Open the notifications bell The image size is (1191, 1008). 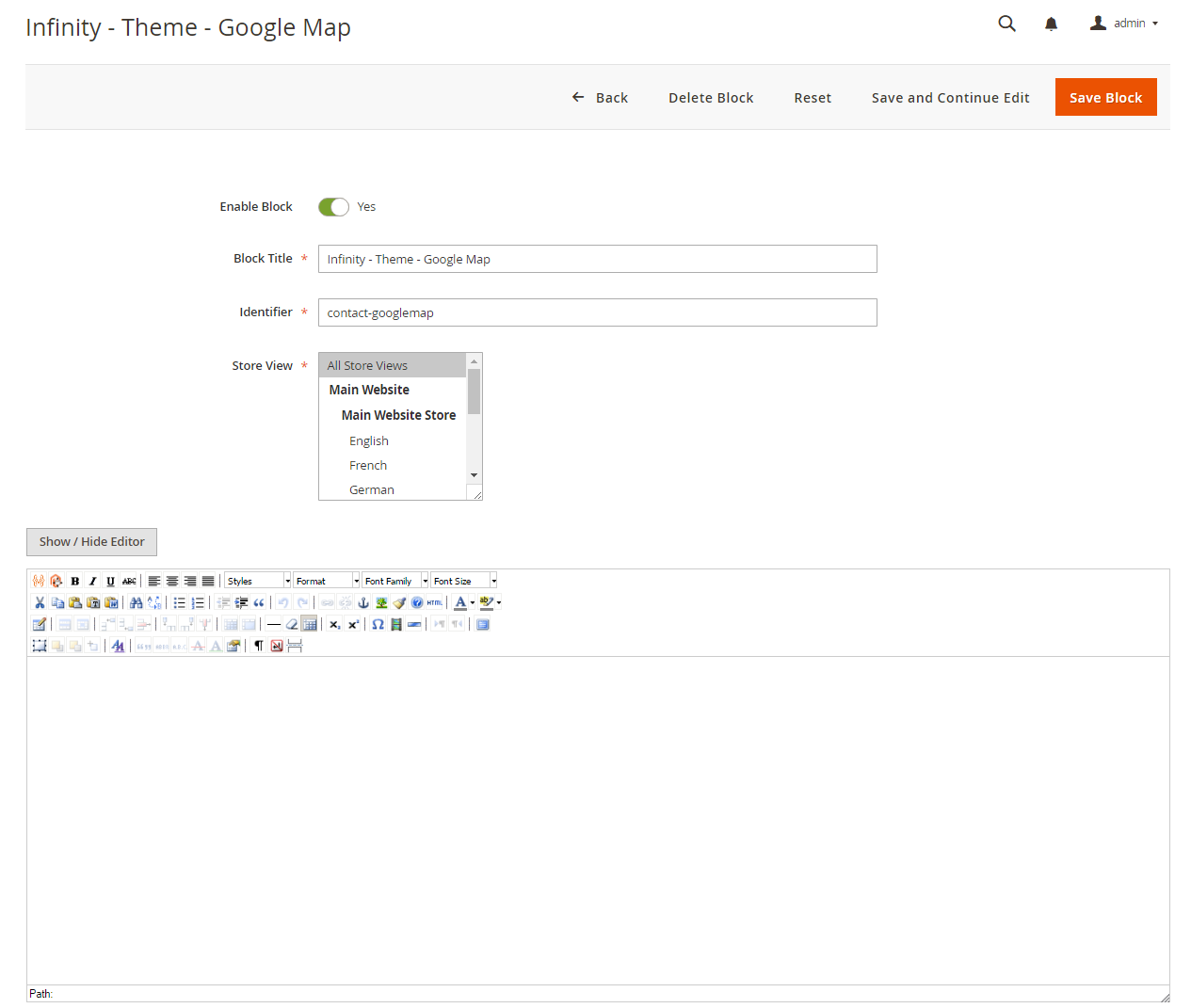click(x=1052, y=24)
